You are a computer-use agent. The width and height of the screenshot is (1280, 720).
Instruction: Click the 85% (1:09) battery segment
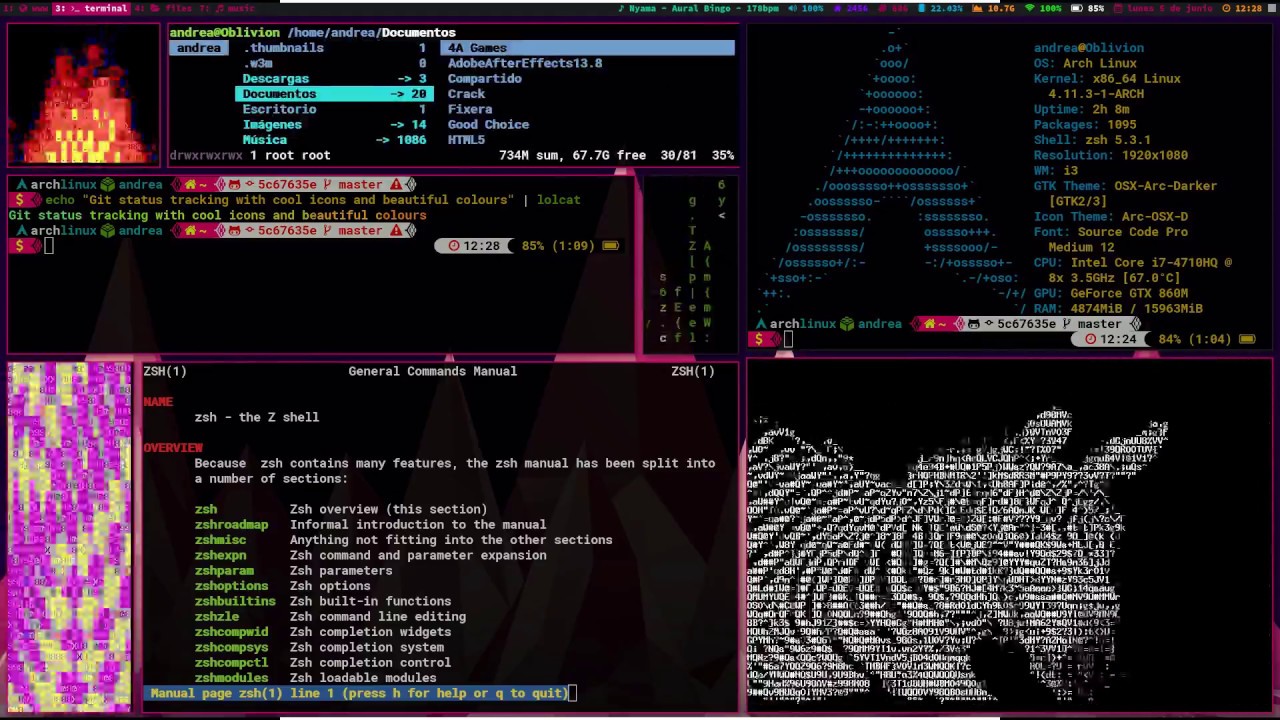(x=569, y=246)
